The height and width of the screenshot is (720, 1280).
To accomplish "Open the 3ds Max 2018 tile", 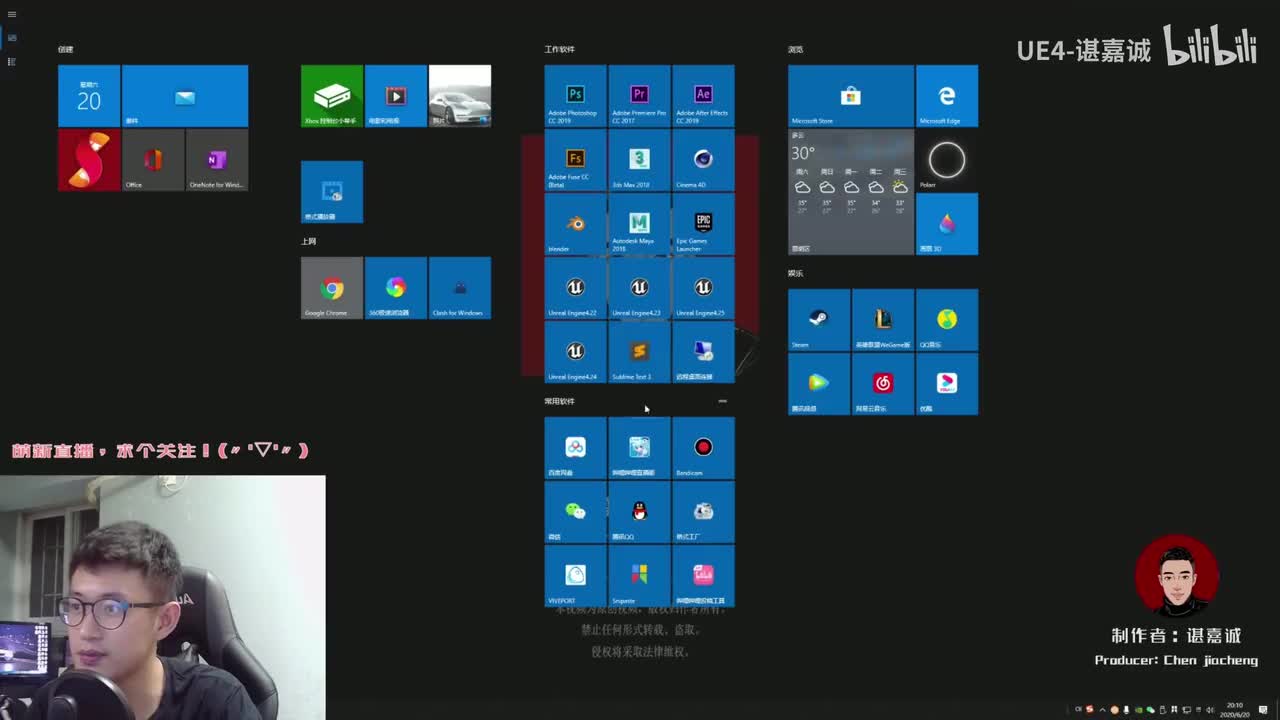I will coord(639,160).
